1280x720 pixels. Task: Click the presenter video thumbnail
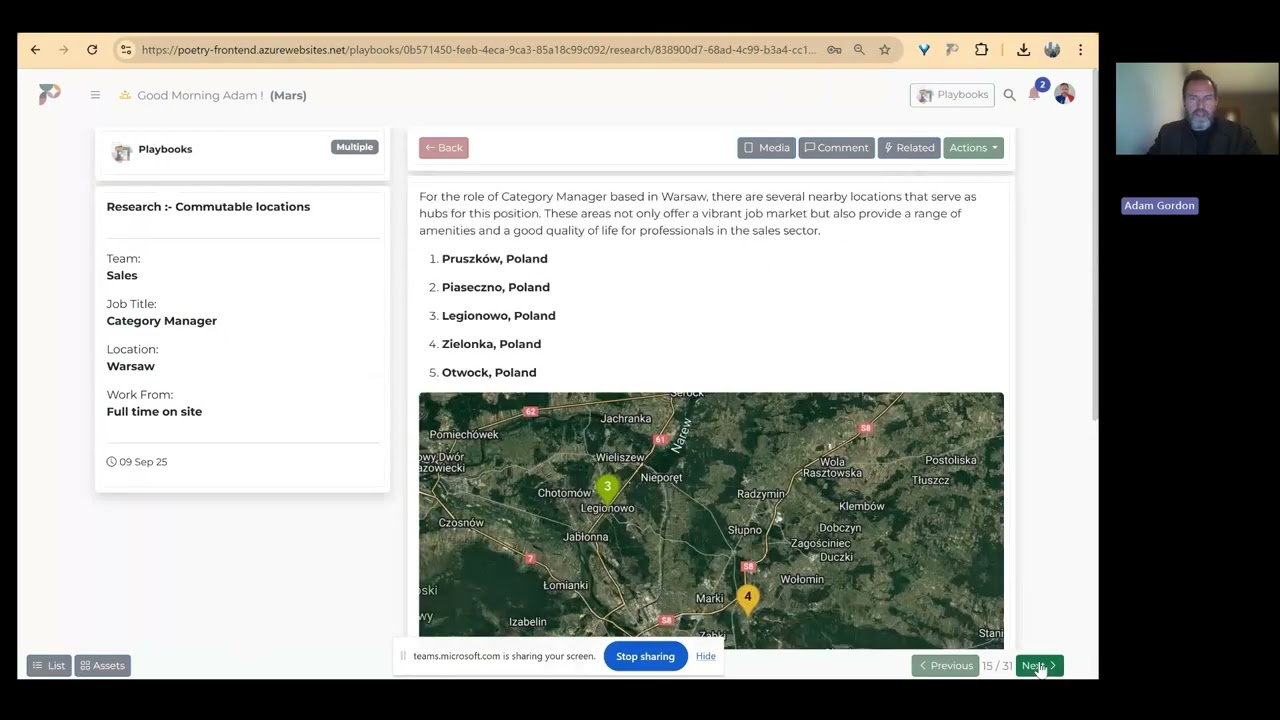pyautogui.click(x=1197, y=109)
